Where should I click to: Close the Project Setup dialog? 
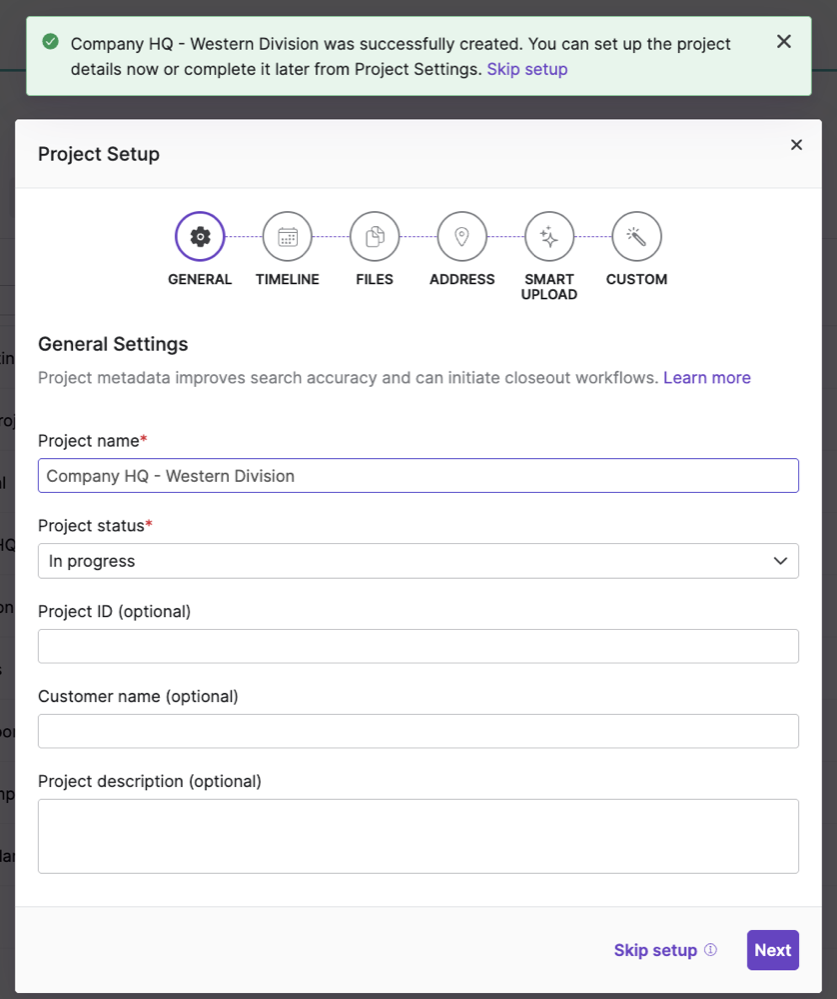[x=796, y=145]
